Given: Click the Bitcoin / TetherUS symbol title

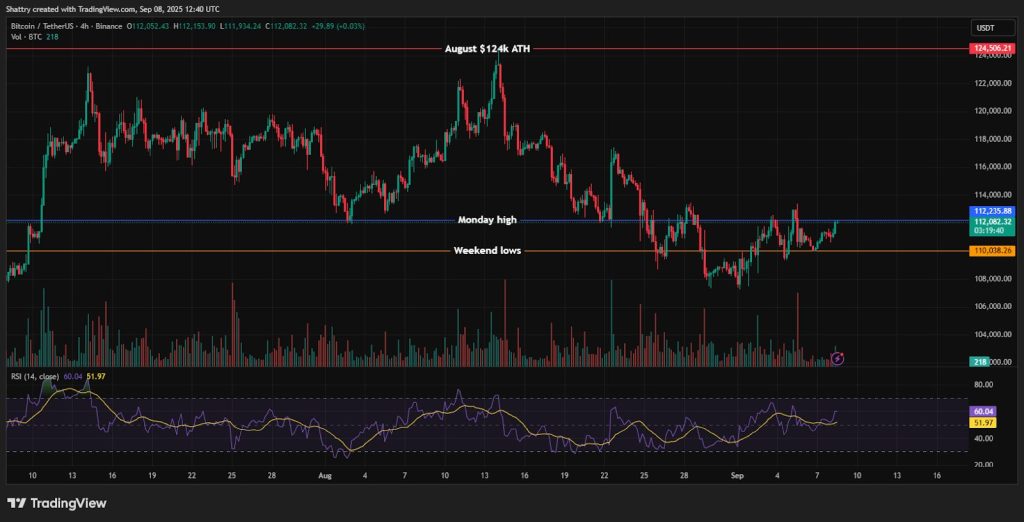Looking at the screenshot, I should (42, 26).
